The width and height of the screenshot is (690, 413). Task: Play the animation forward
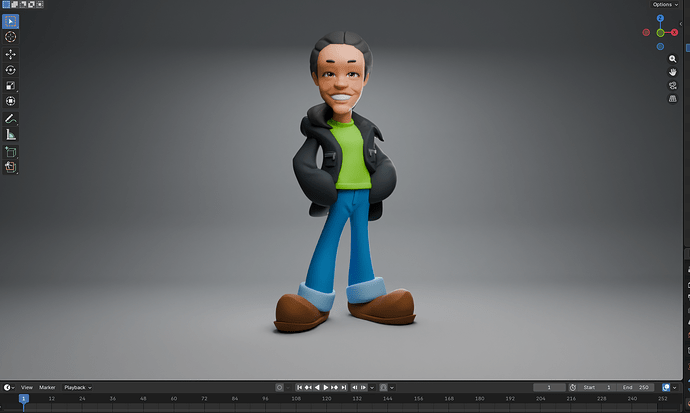coord(326,387)
